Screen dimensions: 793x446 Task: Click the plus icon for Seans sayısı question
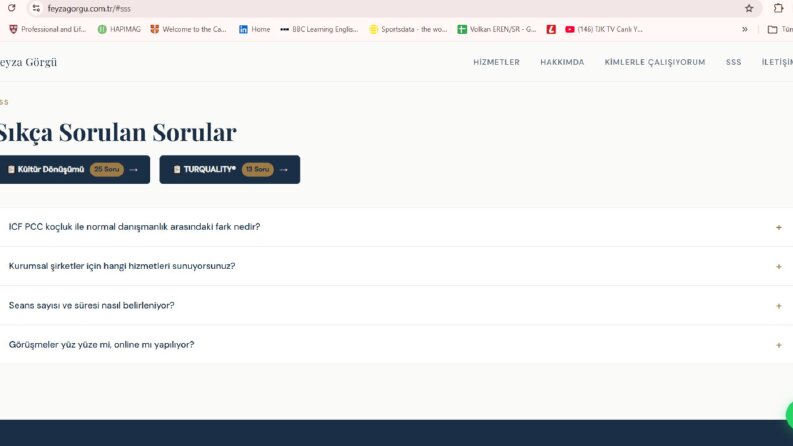coord(779,306)
